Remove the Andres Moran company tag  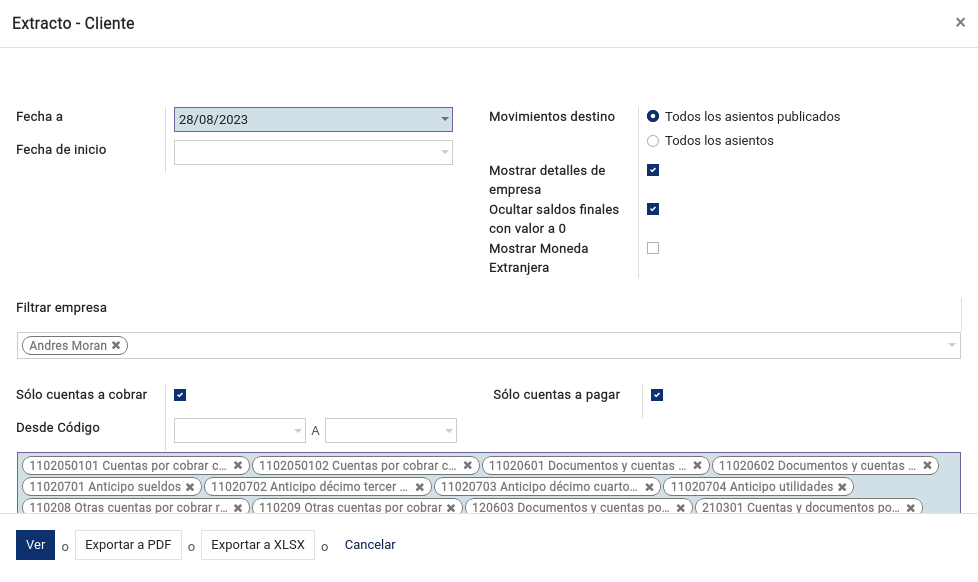tap(116, 345)
